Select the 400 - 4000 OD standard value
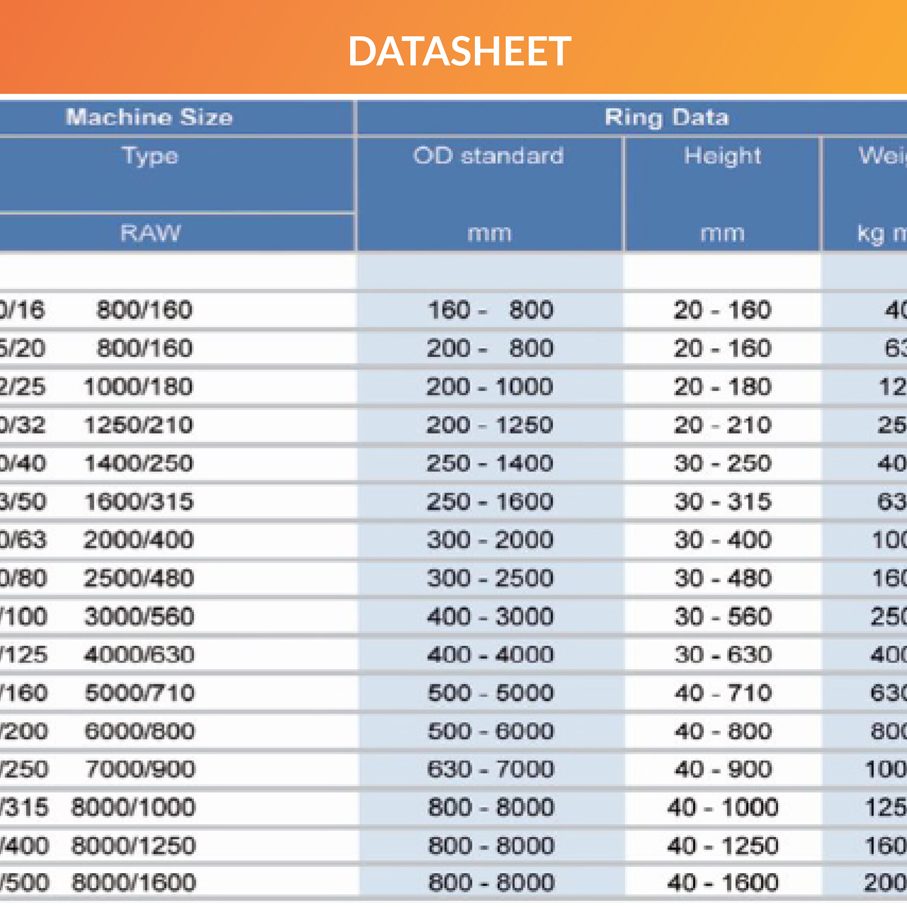Image resolution: width=907 pixels, height=907 pixels. tap(489, 655)
